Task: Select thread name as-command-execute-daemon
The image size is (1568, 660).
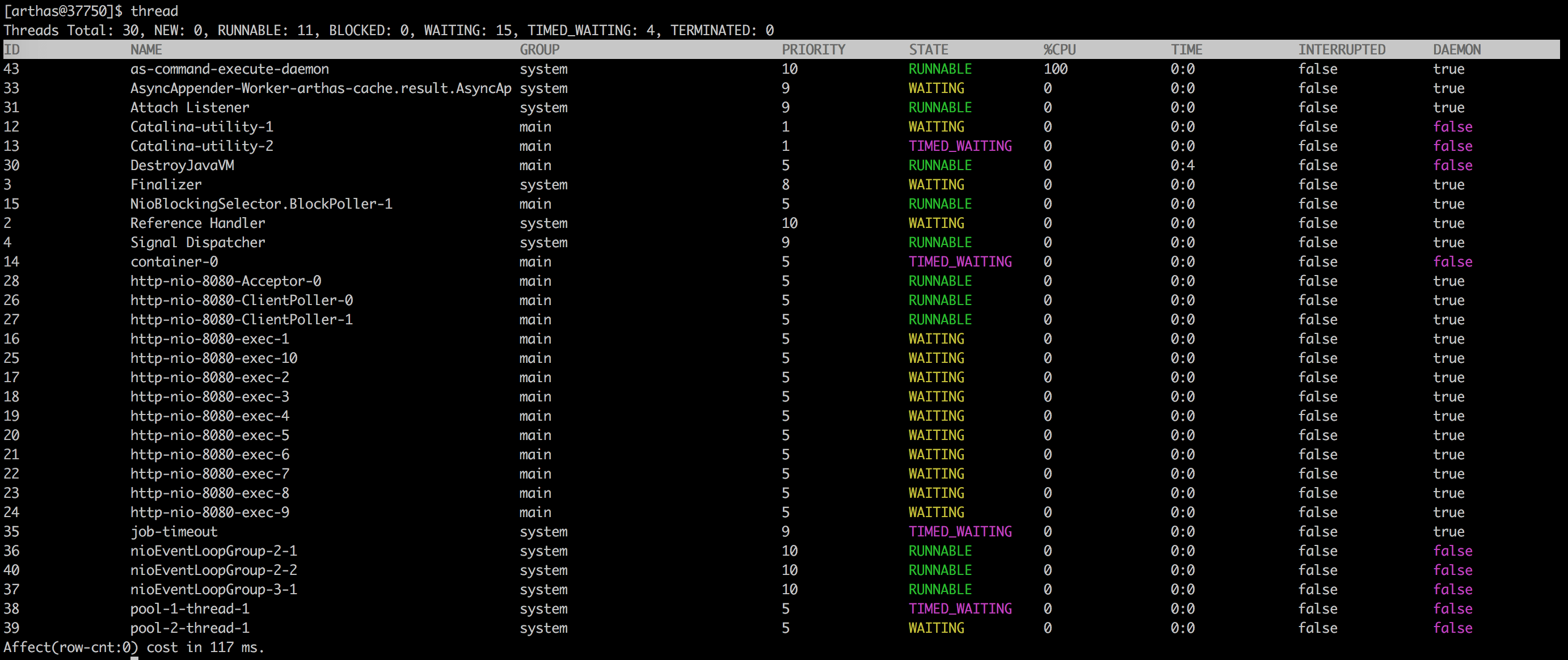Action: click(x=230, y=69)
